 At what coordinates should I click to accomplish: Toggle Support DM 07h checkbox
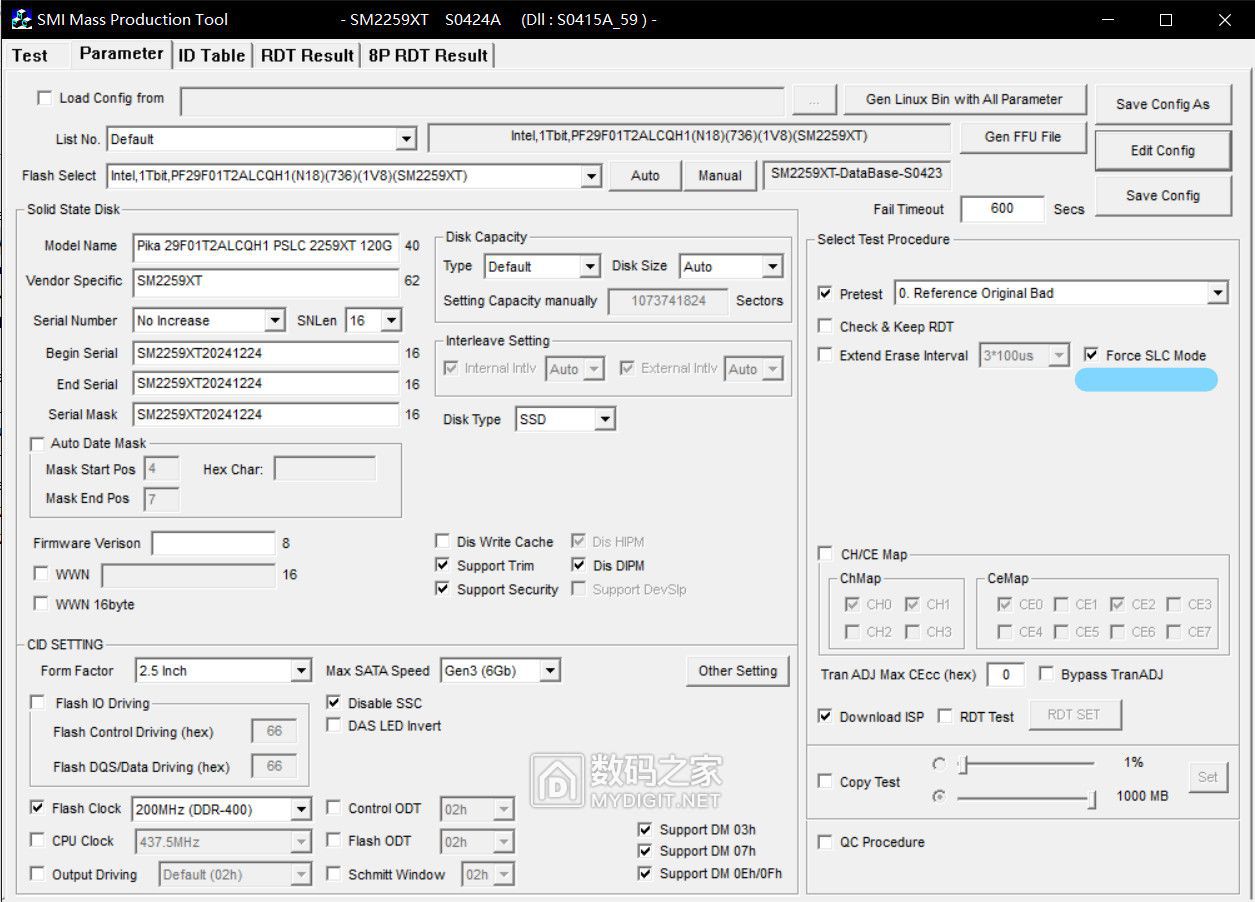[x=645, y=851]
